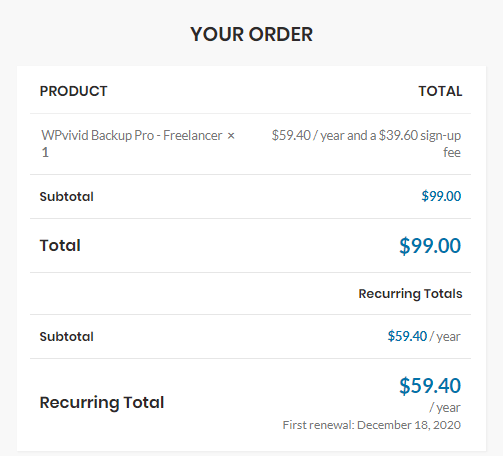Click the / year text under recurring total

pos(445,407)
